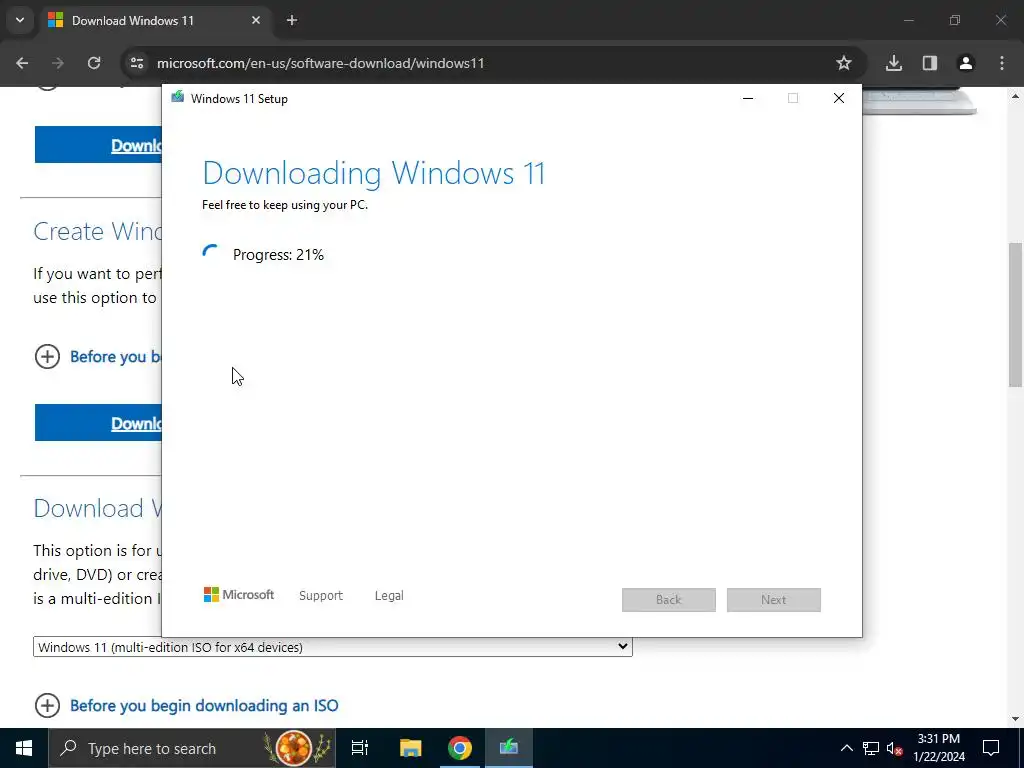
Task: Click 'Feel free to keep using your PC.' text
Action: (x=285, y=205)
